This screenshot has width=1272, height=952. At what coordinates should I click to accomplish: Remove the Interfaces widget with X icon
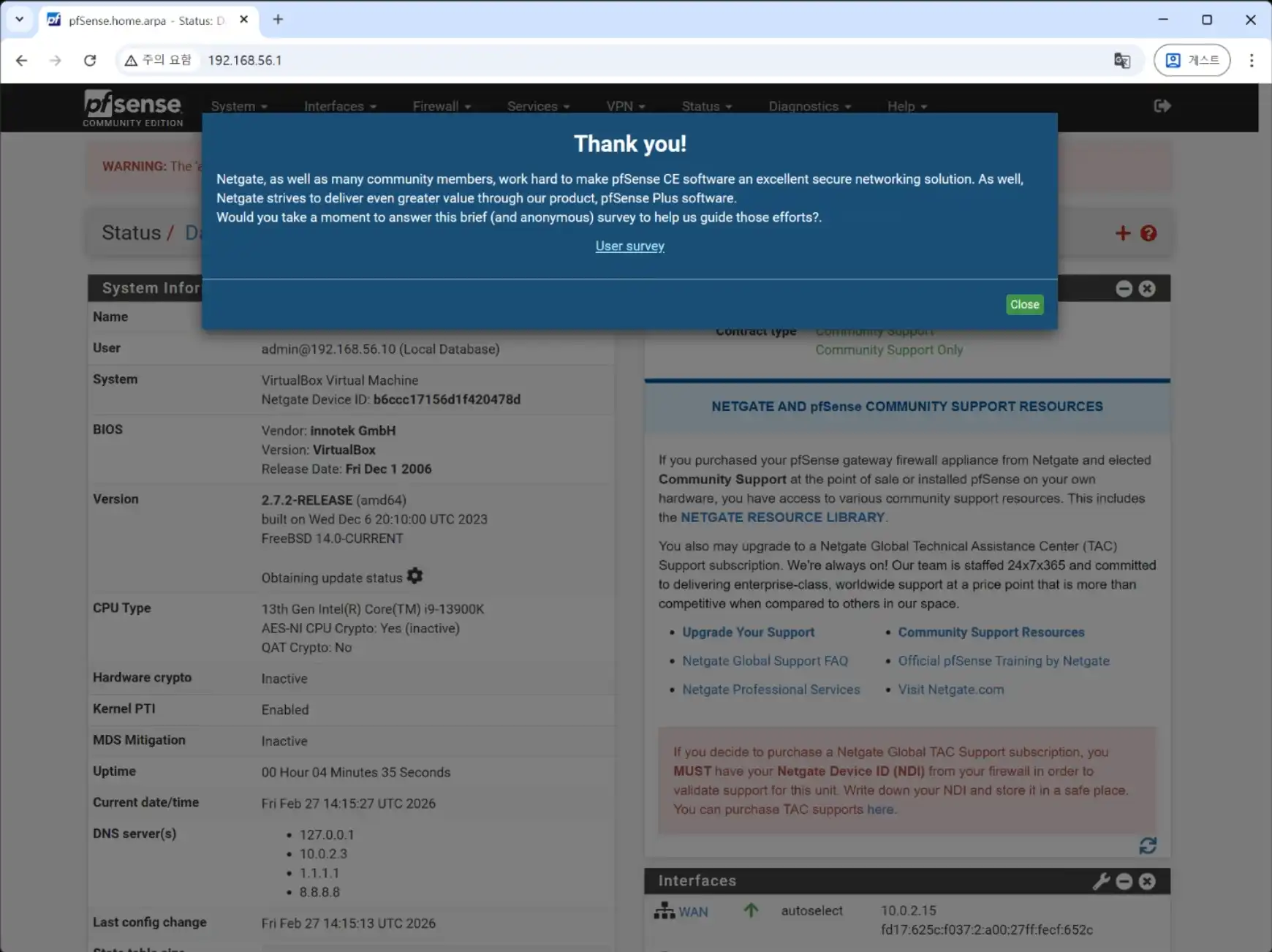click(x=1147, y=881)
